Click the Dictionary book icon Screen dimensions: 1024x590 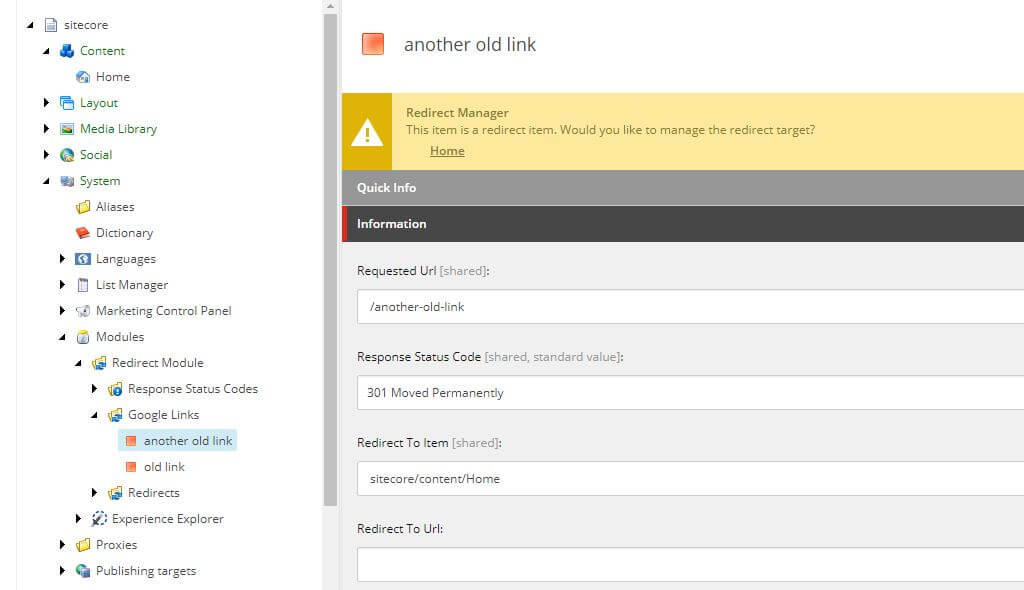click(83, 233)
